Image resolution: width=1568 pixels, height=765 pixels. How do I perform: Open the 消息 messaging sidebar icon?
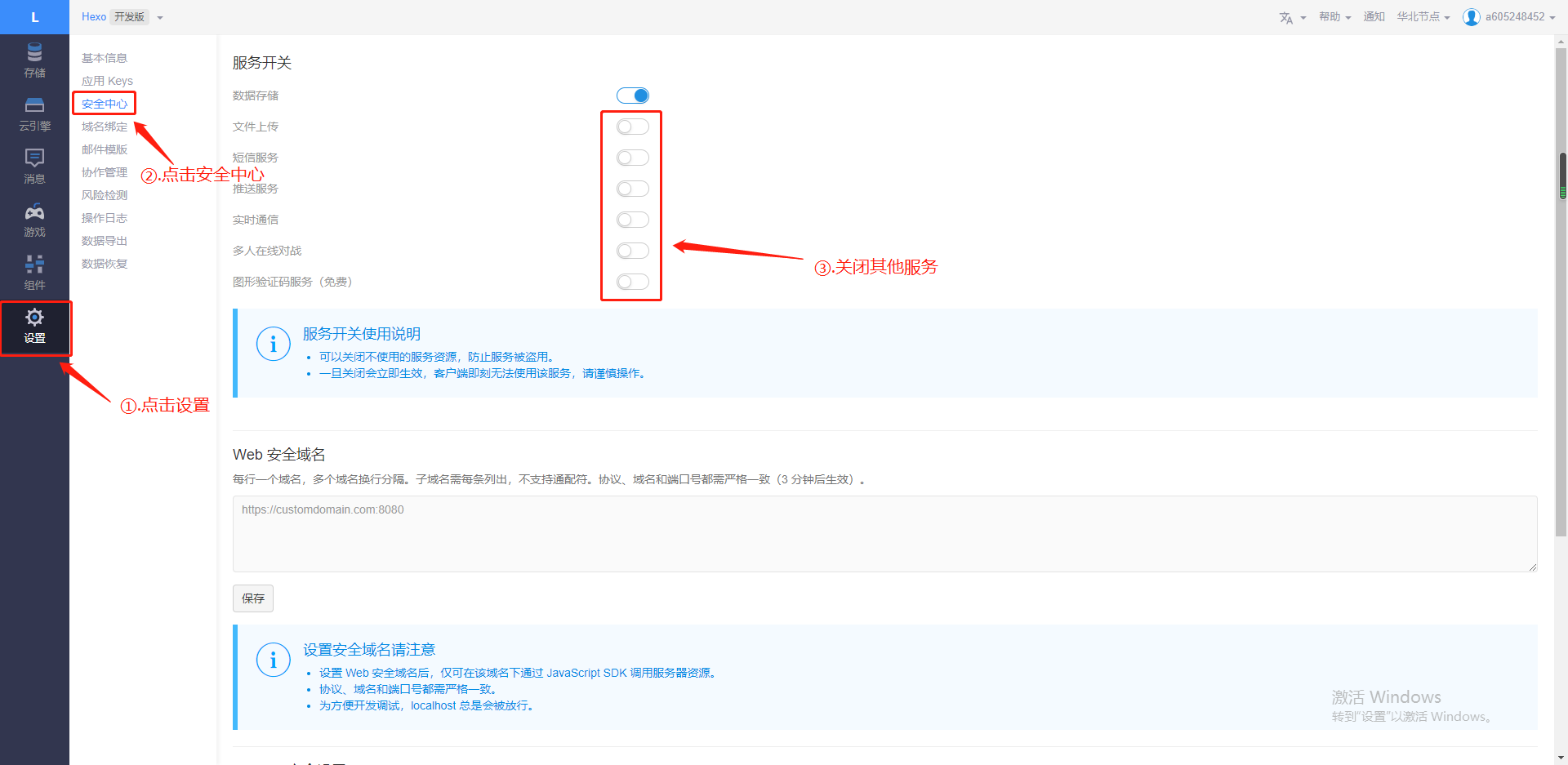(x=34, y=159)
